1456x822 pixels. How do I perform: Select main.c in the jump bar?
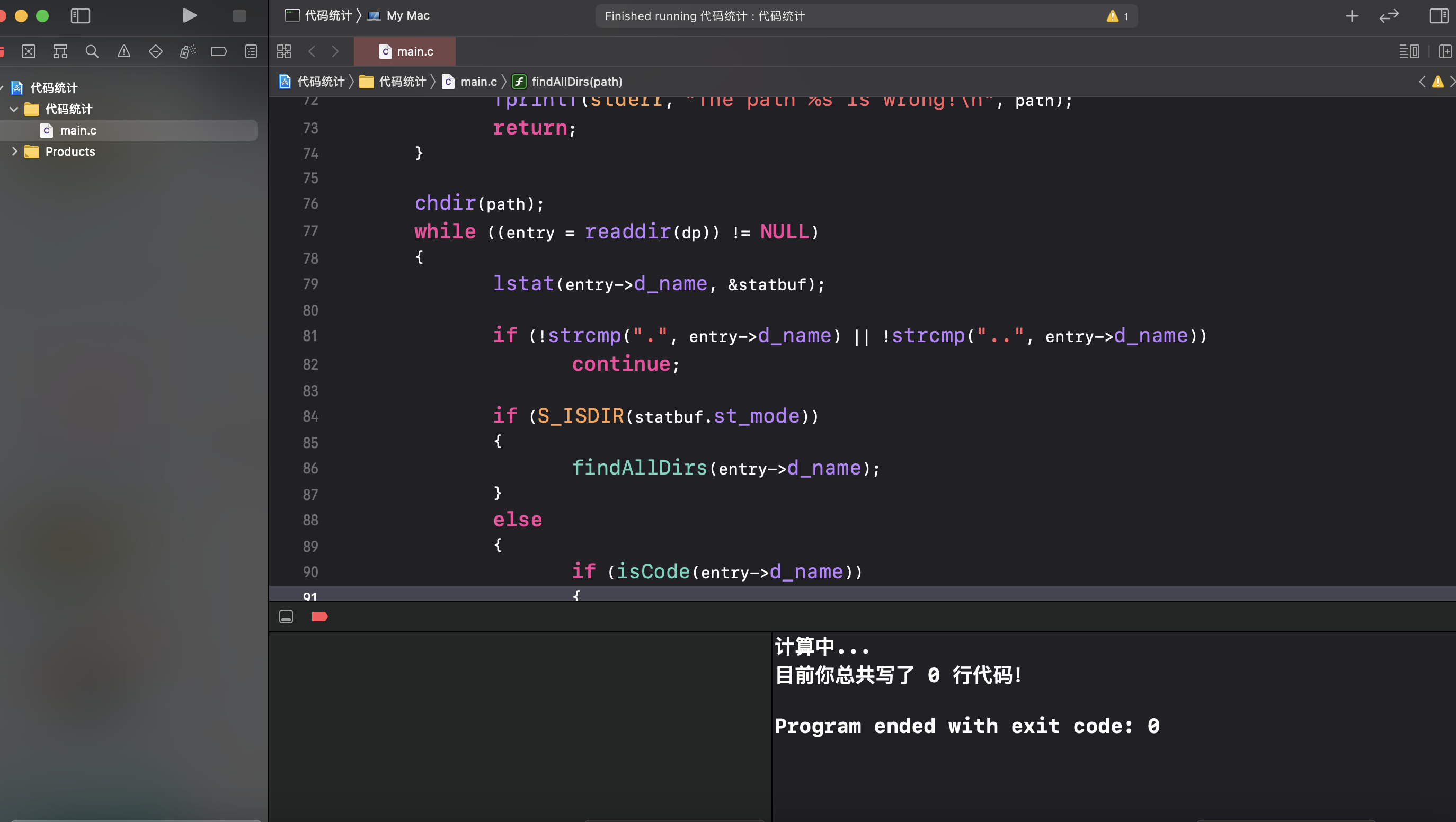(469, 82)
